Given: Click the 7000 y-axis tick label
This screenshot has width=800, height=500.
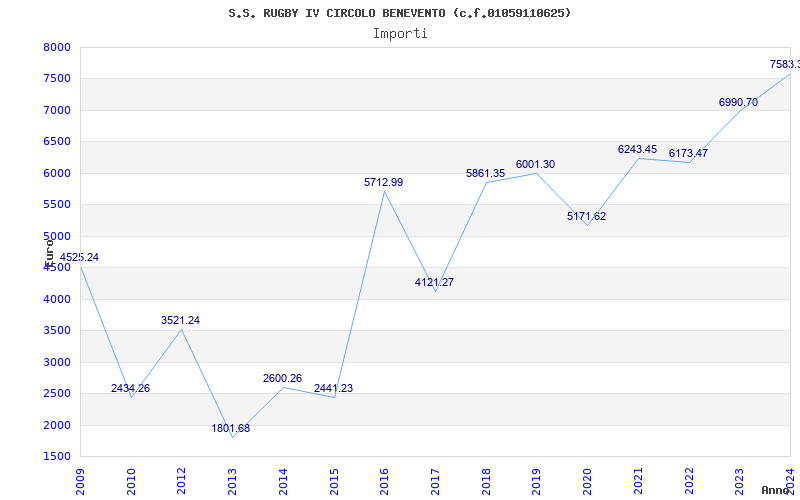Looking at the screenshot, I should point(57,110).
